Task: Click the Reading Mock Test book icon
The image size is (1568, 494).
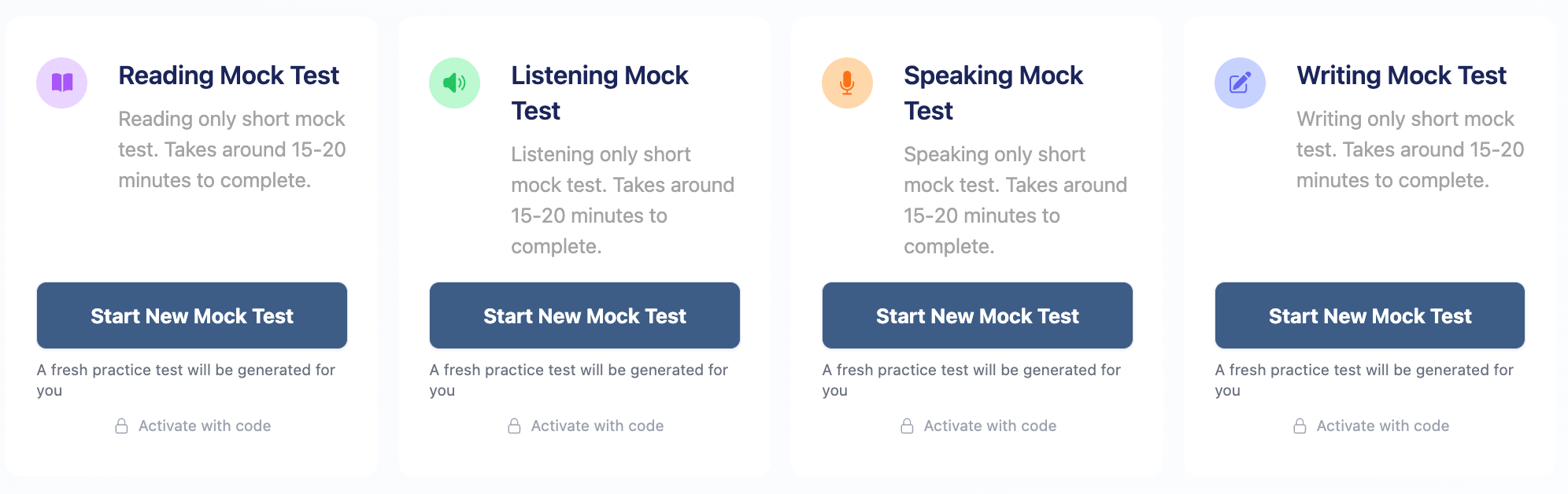Action: point(61,83)
